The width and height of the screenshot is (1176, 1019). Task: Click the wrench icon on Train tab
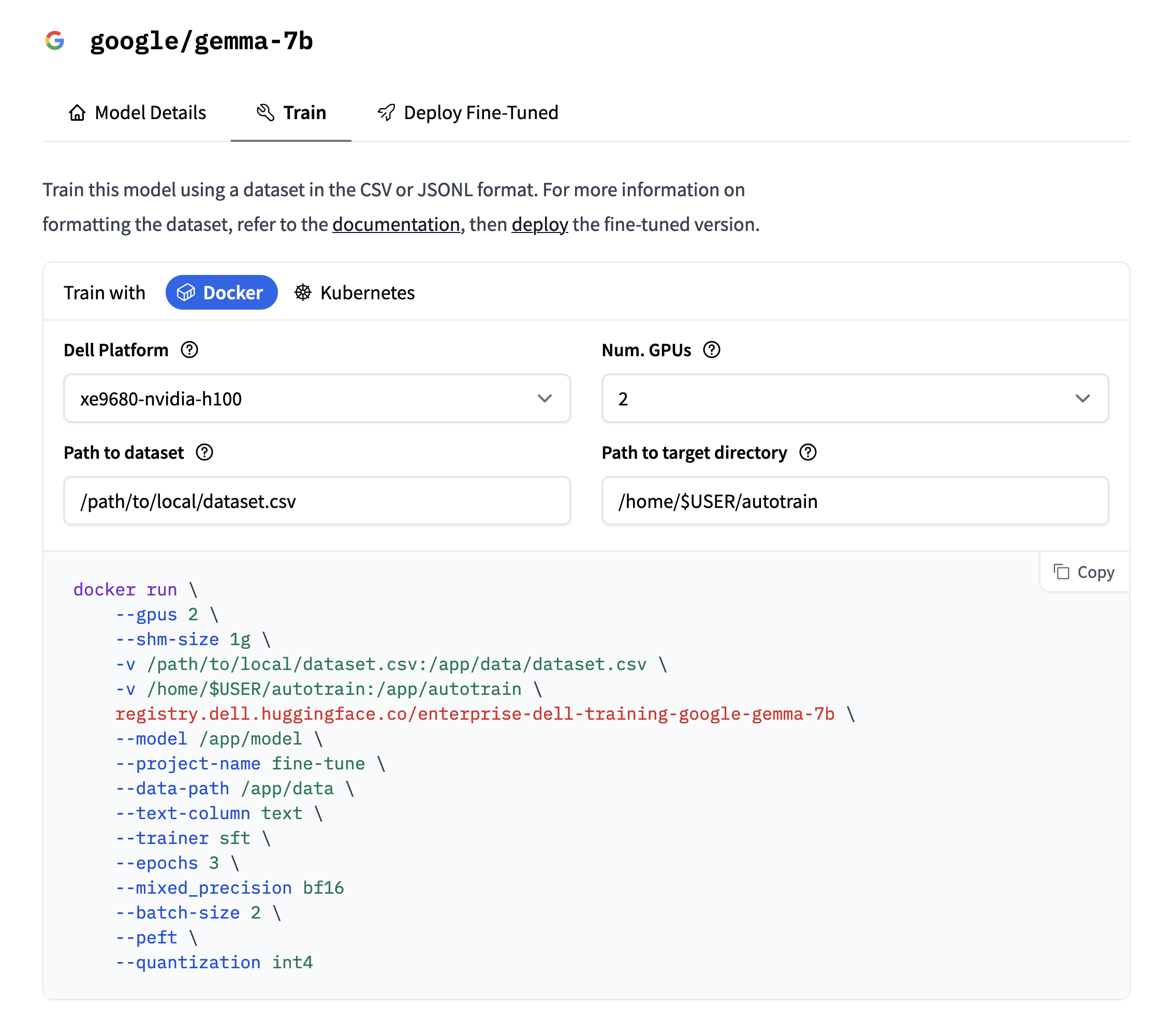tap(266, 112)
